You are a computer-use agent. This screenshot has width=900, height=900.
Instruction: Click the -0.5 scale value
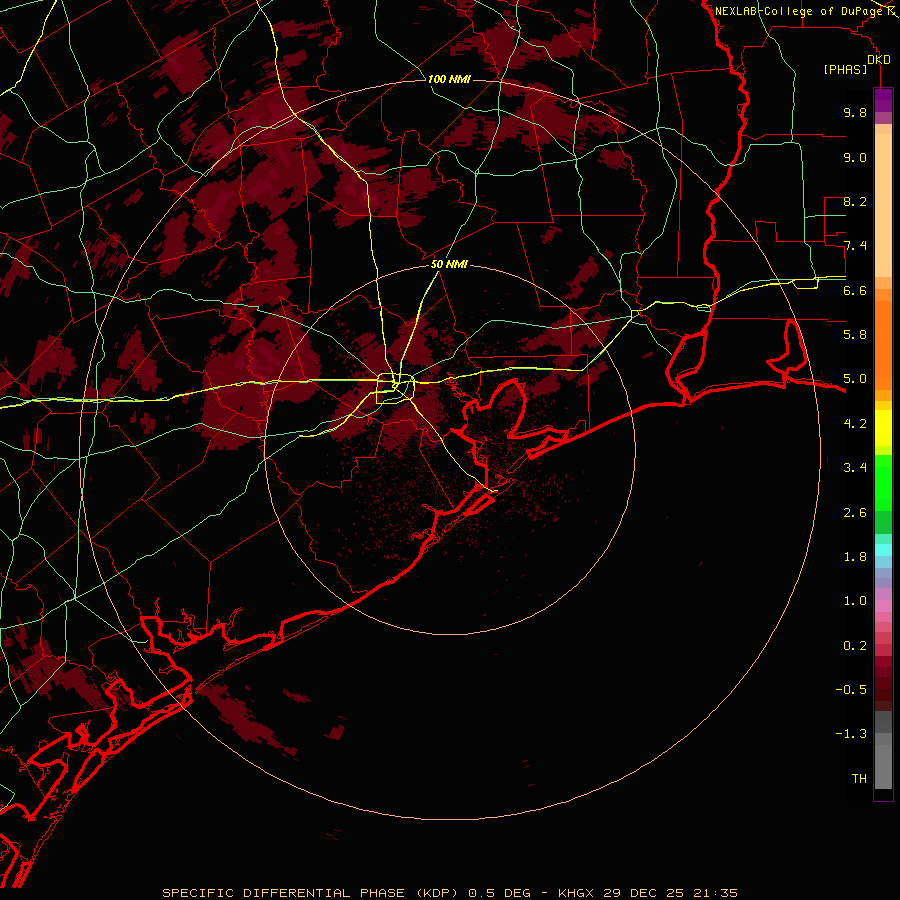click(851, 690)
